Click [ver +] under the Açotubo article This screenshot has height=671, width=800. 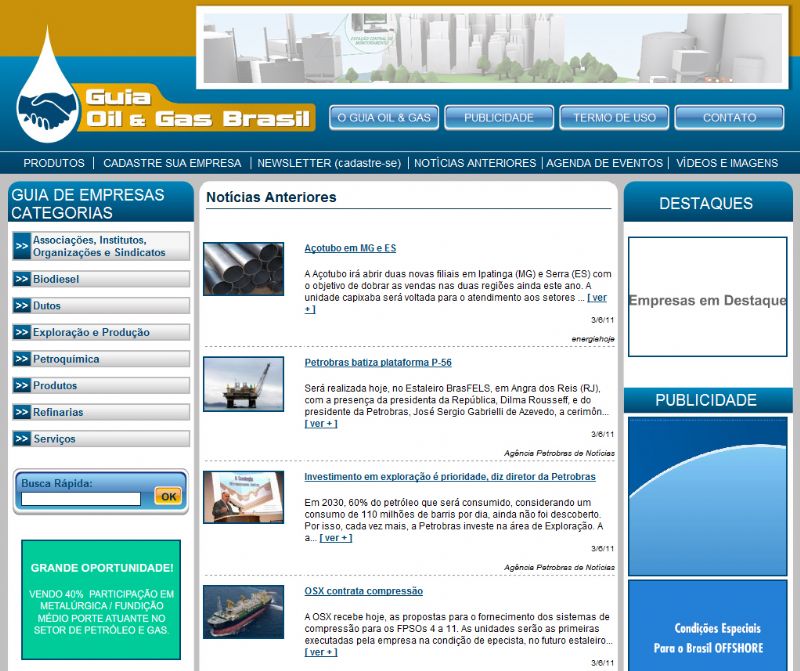(x=597, y=297)
